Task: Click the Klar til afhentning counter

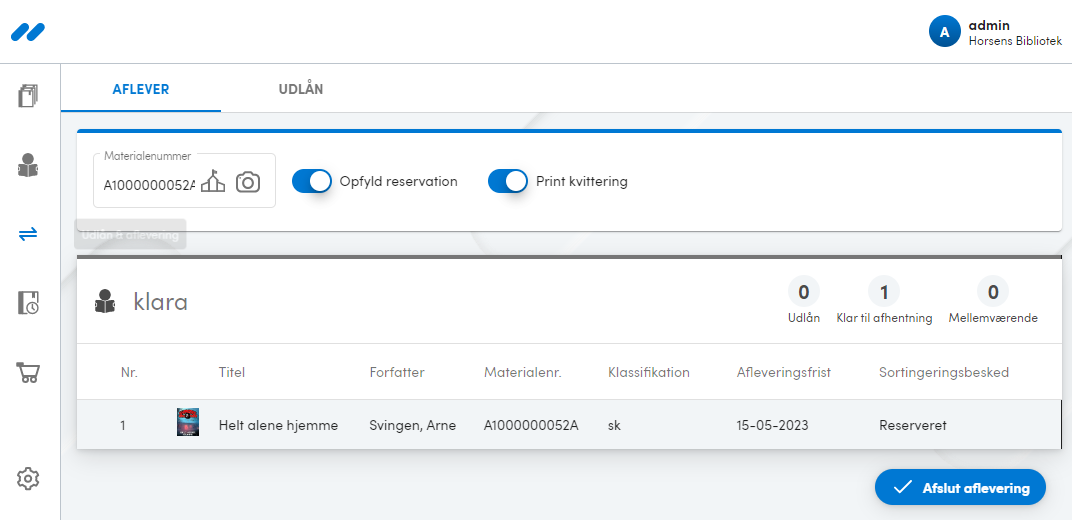Action: (884, 302)
